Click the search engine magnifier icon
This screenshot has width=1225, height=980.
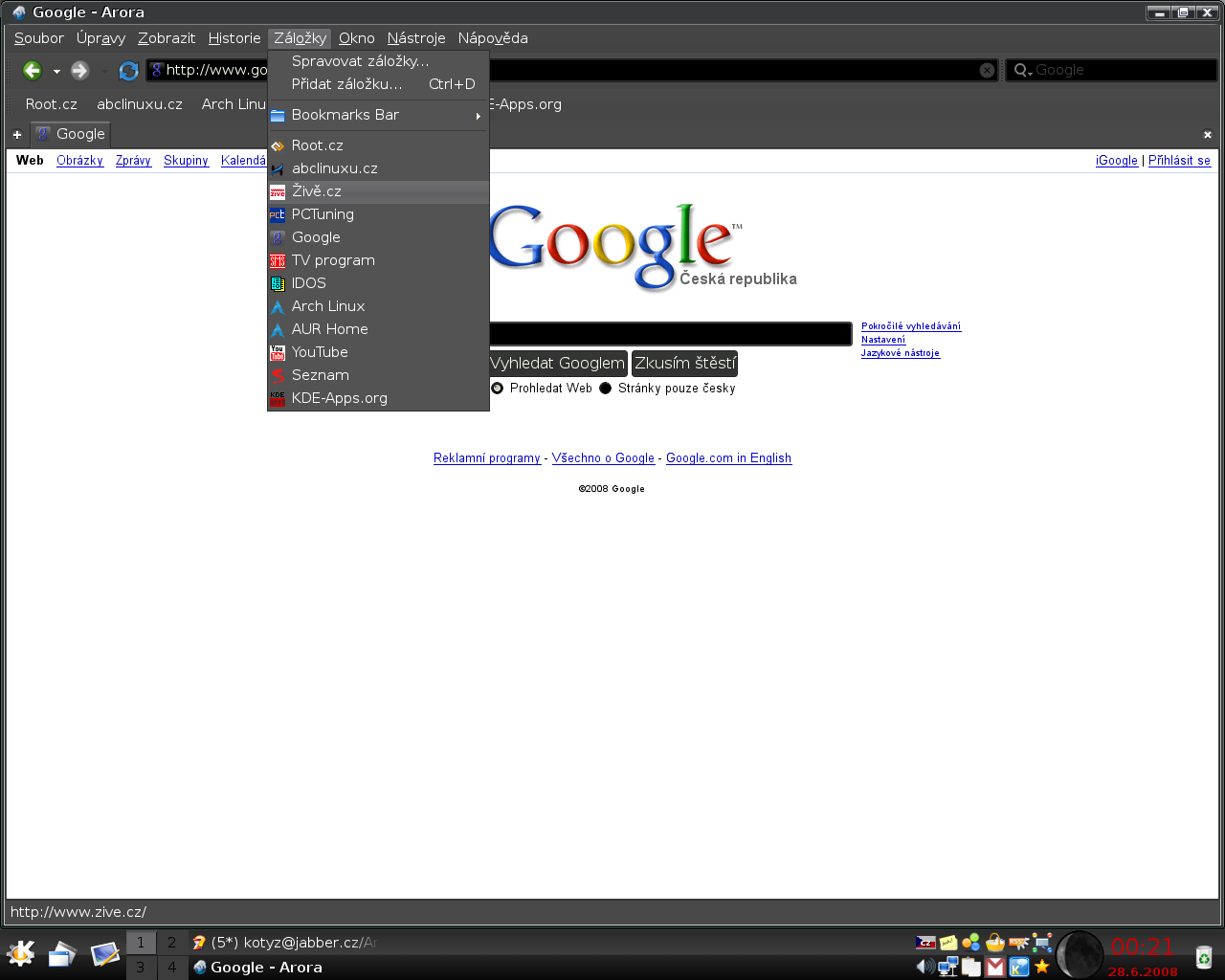click(1023, 70)
